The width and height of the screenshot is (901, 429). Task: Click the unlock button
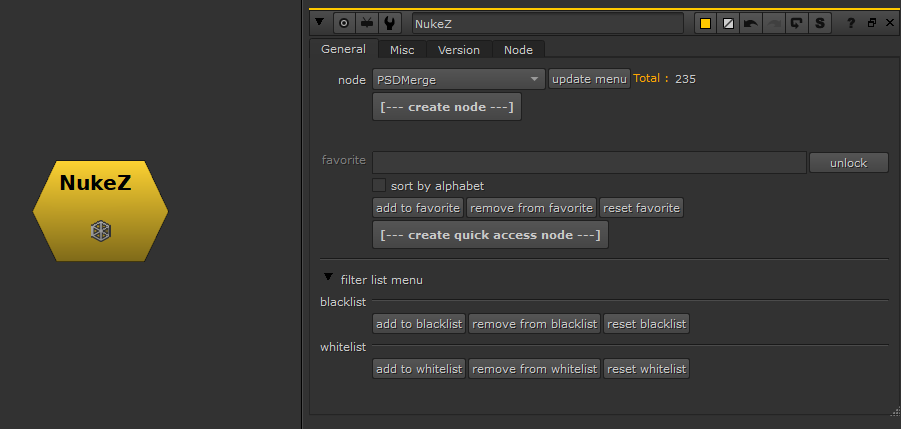849,163
